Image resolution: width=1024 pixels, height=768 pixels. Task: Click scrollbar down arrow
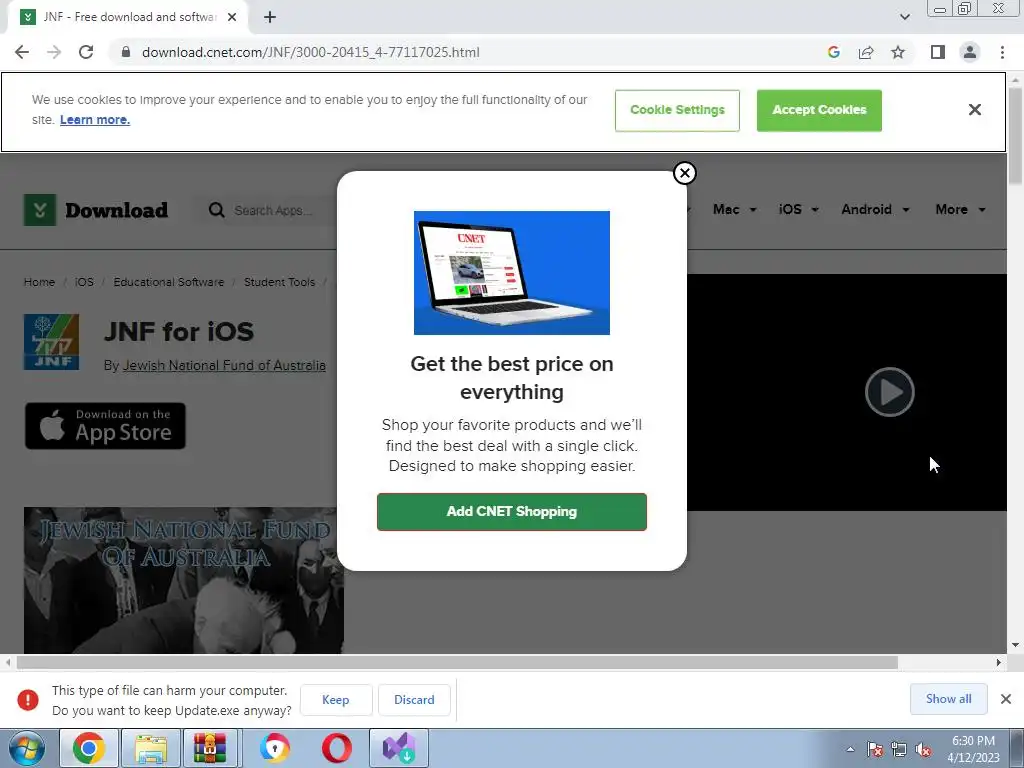pos(1015,645)
